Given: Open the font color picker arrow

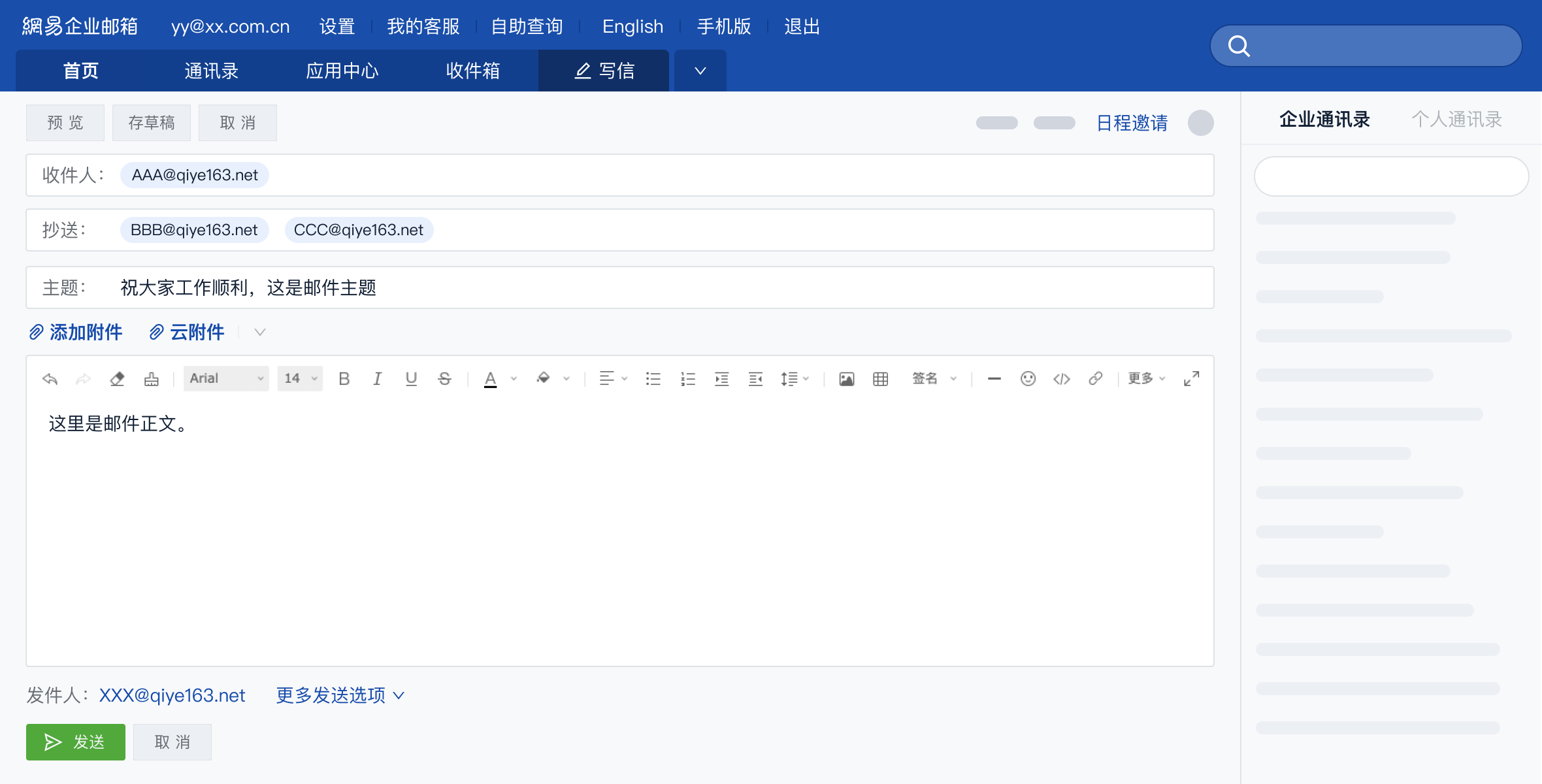Looking at the screenshot, I should (514, 379).
